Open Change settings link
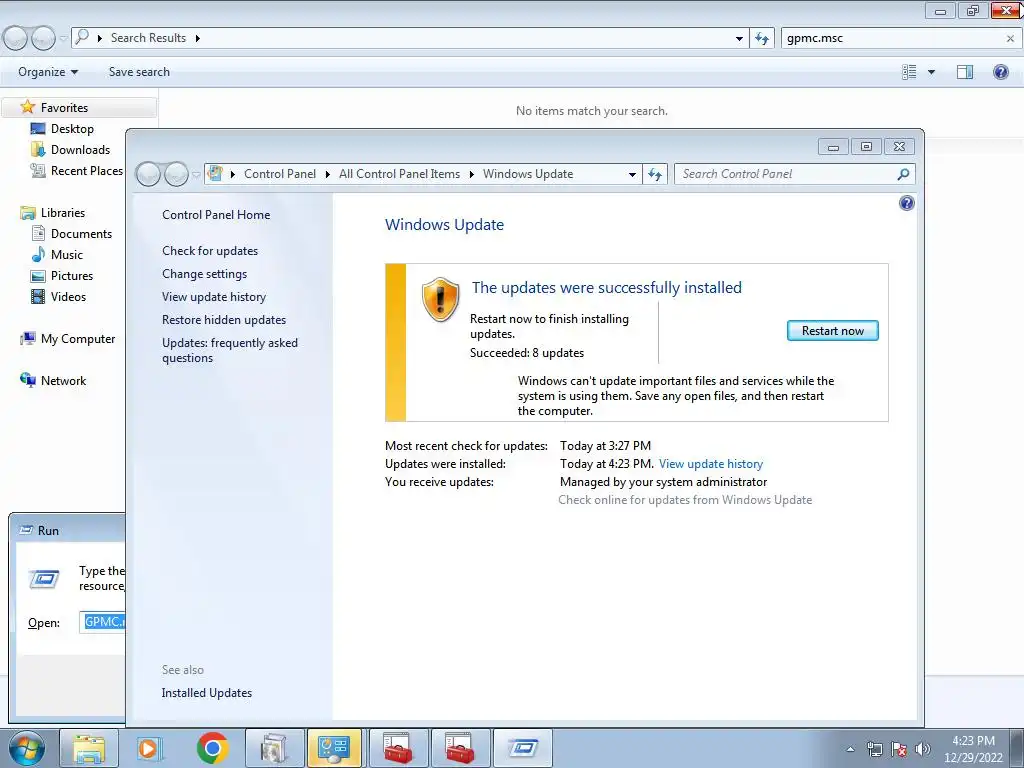Screen dimensions: 1024x768 [x=204, y=274]
